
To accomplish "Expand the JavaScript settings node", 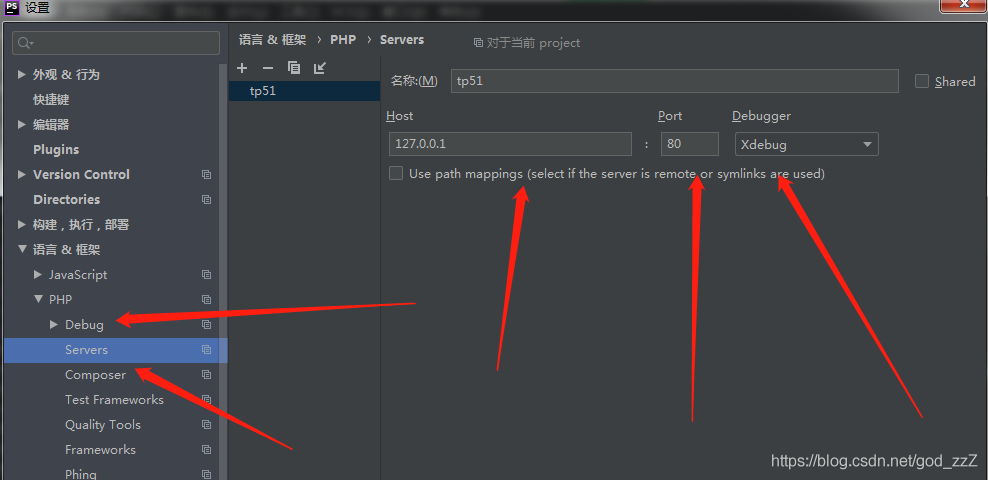I will (x=38, y=275).
